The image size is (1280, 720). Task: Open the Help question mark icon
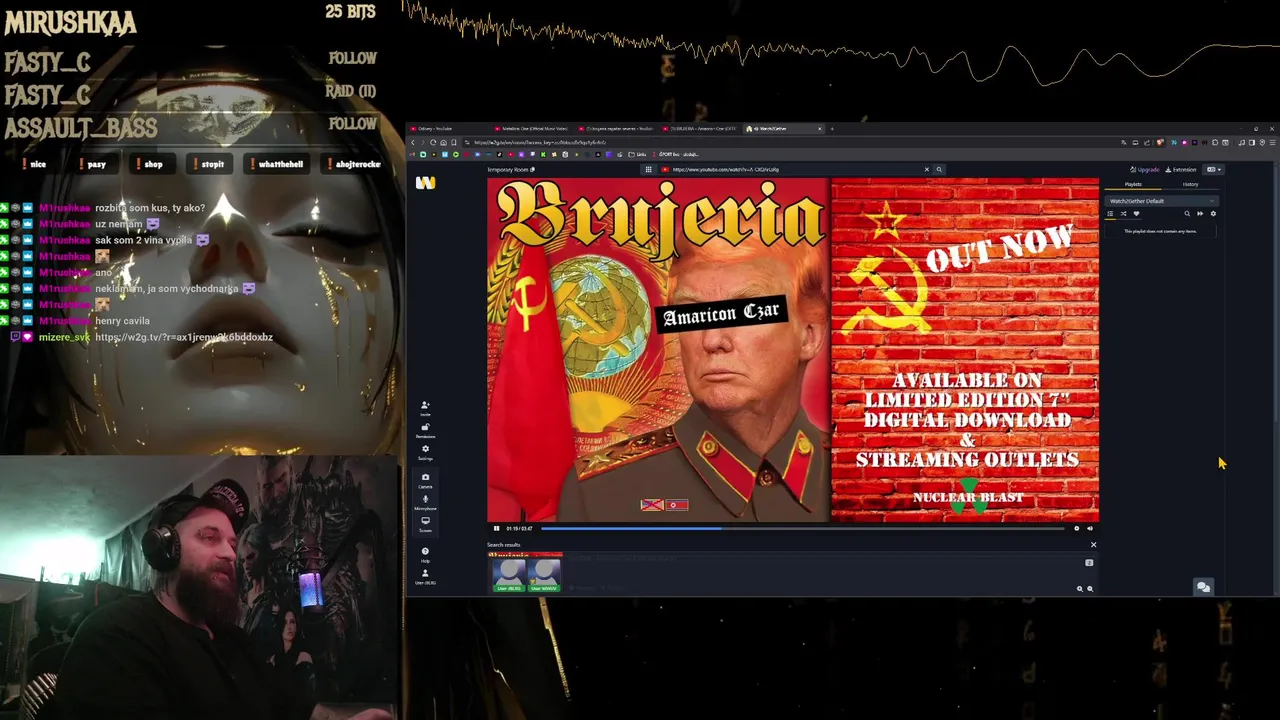(425, 553)
